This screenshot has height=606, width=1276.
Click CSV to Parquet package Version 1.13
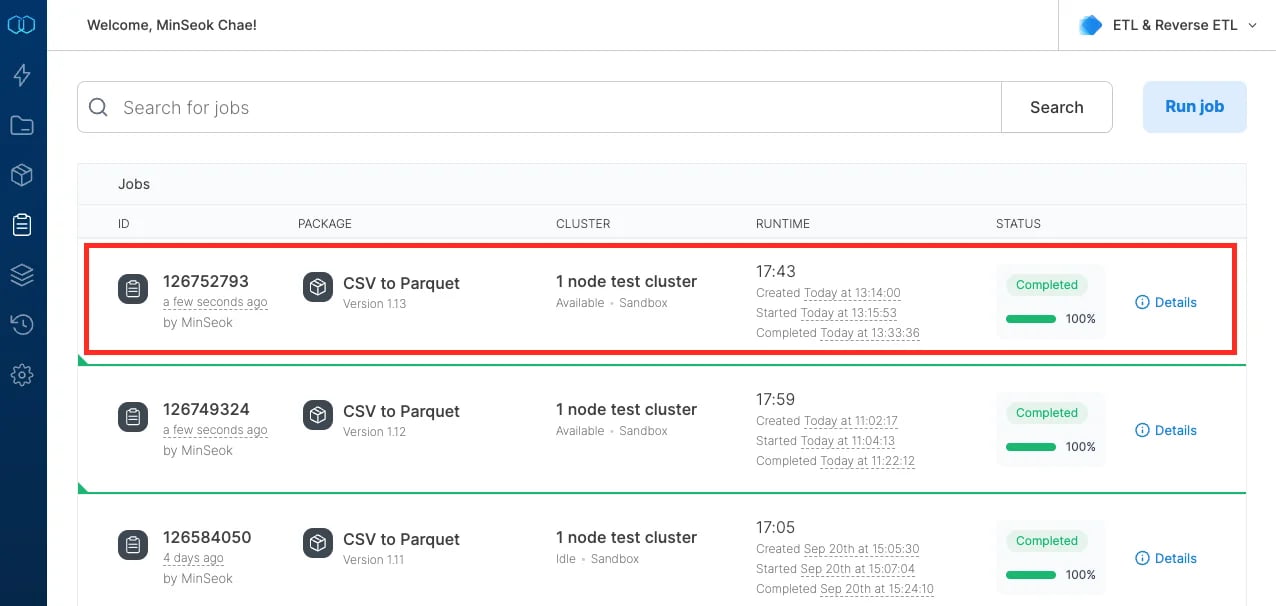point(401,283)
